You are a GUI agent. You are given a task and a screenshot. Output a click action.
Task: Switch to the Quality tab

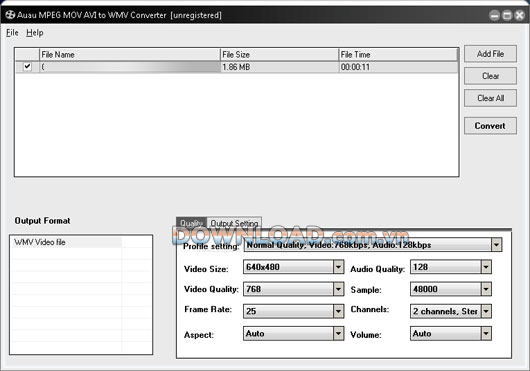191,223
